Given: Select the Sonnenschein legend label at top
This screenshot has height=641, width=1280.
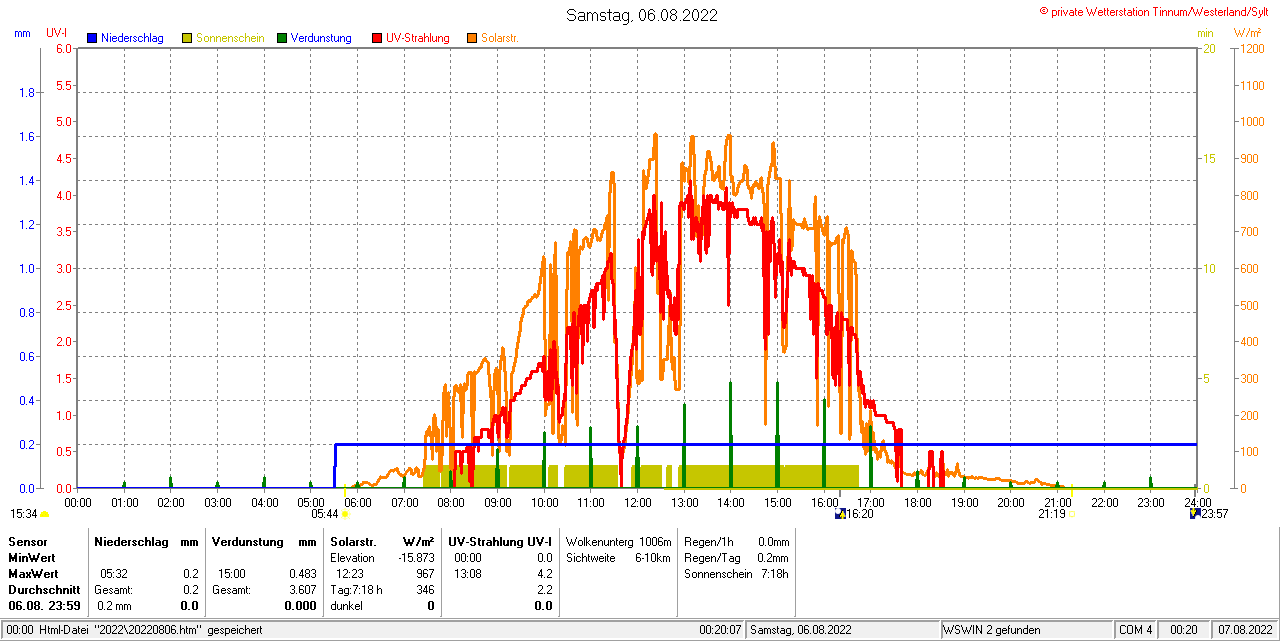Looking at the screenshot, I should [230, 38].
